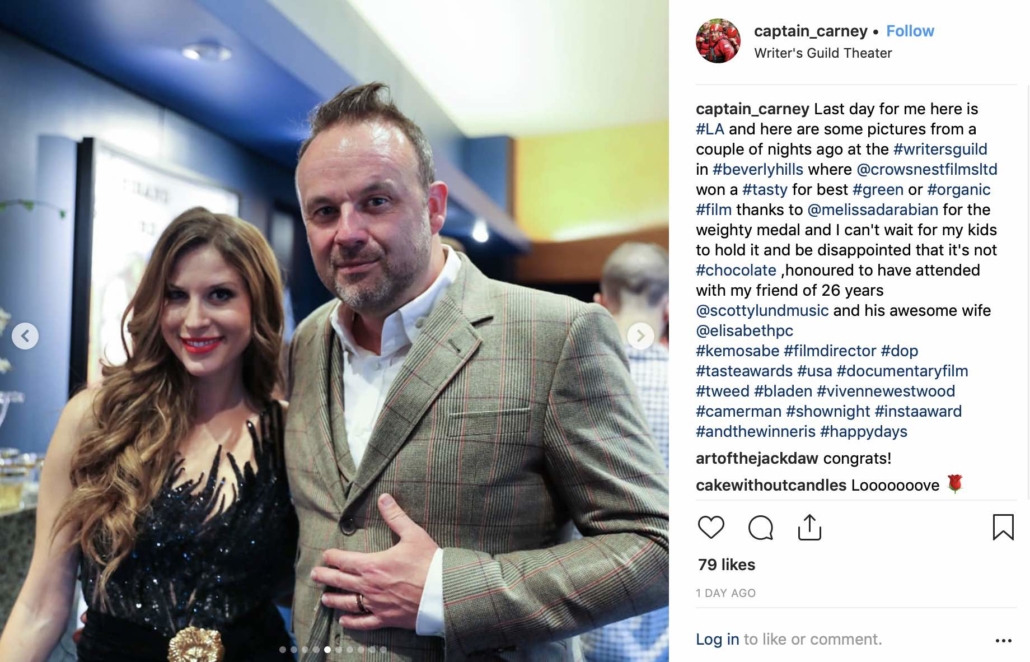Visit @crowsnestfilmsltd profile mention
Viewport: 1030px width, 662px height.
927,169
